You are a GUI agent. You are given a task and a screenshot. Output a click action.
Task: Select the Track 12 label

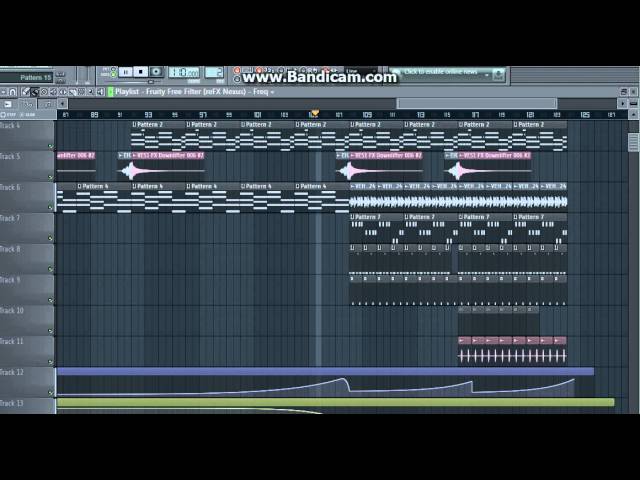pyautogui.click(x=12, y=372)
